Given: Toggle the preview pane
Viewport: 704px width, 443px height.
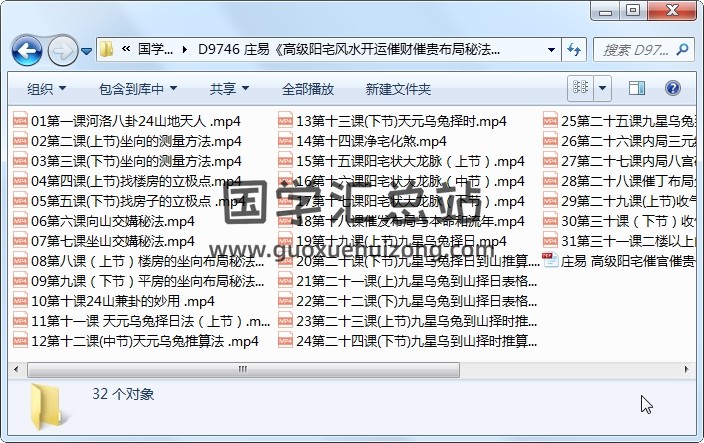Looking at the screenshot, I should [637, 88].
